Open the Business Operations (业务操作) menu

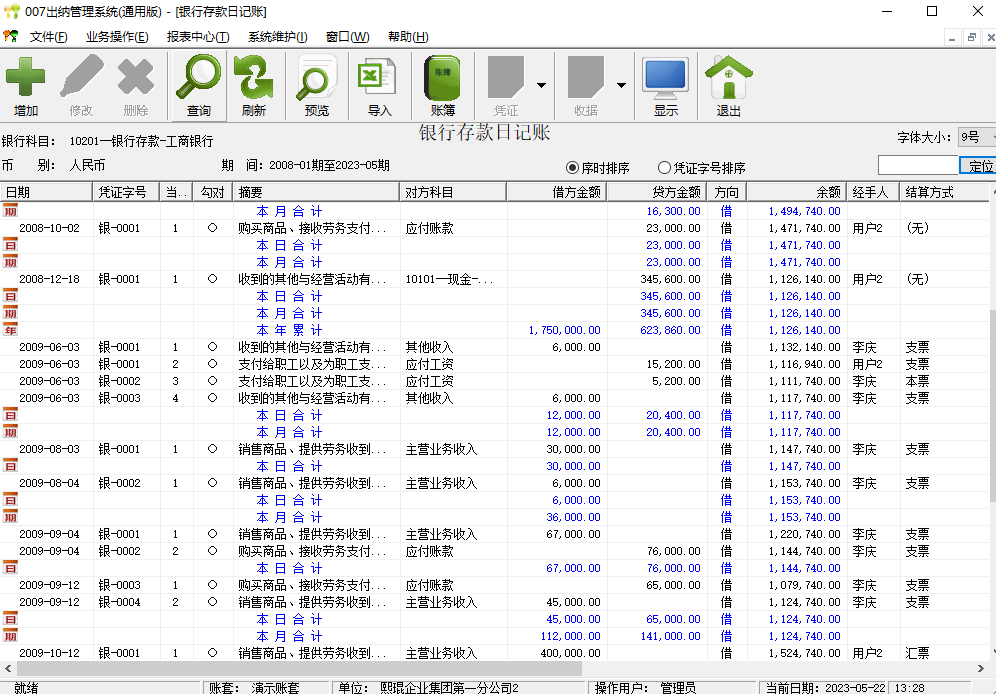(117, 37)
